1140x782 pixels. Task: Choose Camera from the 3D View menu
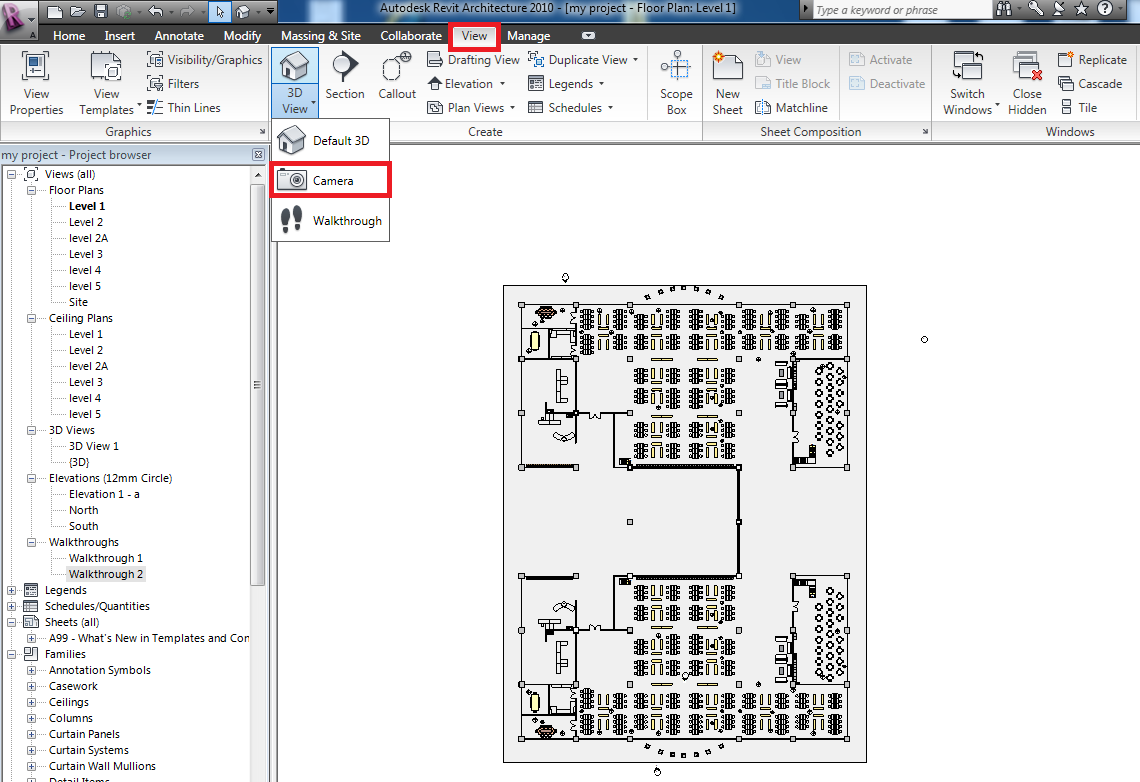[330, 180]
